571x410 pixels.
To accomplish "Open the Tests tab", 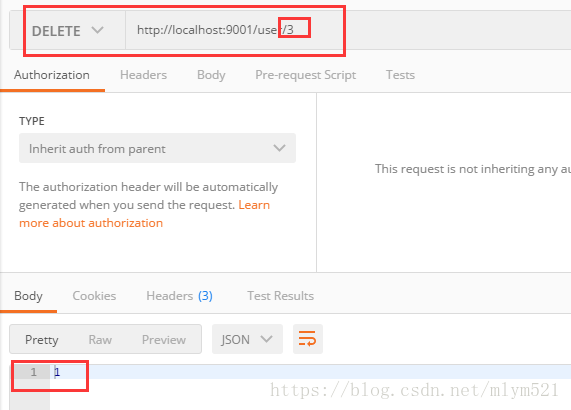I will 400,75.
